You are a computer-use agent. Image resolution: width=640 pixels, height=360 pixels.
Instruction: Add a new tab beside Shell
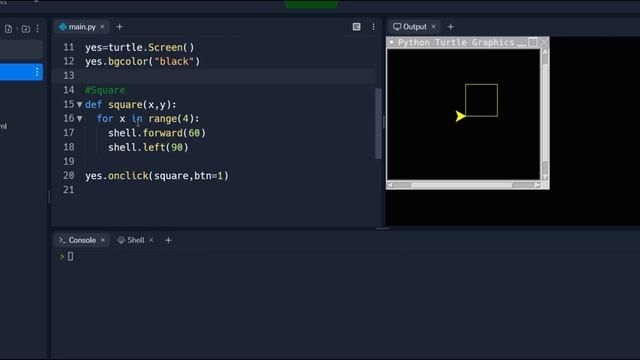168,240
